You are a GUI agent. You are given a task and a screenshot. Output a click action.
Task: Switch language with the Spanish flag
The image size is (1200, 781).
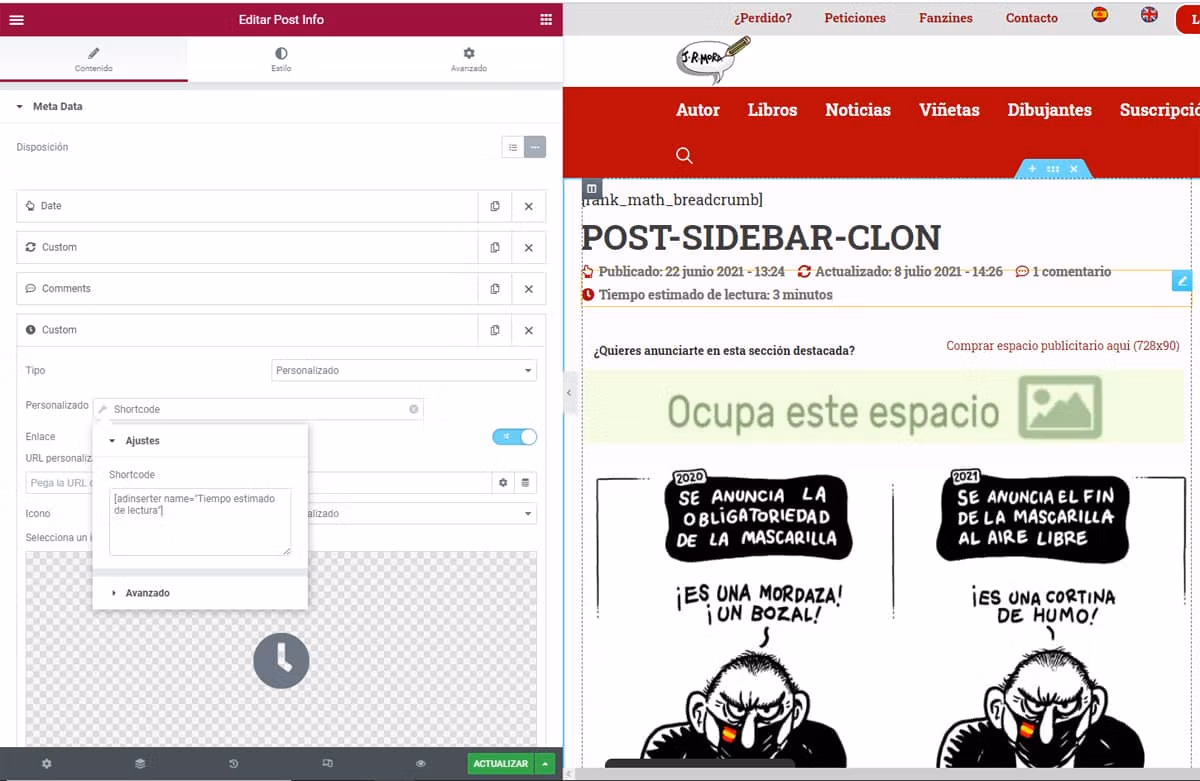(1100, 15)
